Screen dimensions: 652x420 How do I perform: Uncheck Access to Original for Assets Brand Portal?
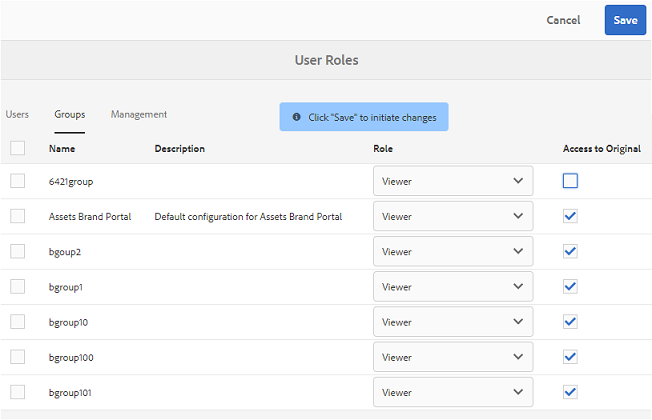[570, 216]
